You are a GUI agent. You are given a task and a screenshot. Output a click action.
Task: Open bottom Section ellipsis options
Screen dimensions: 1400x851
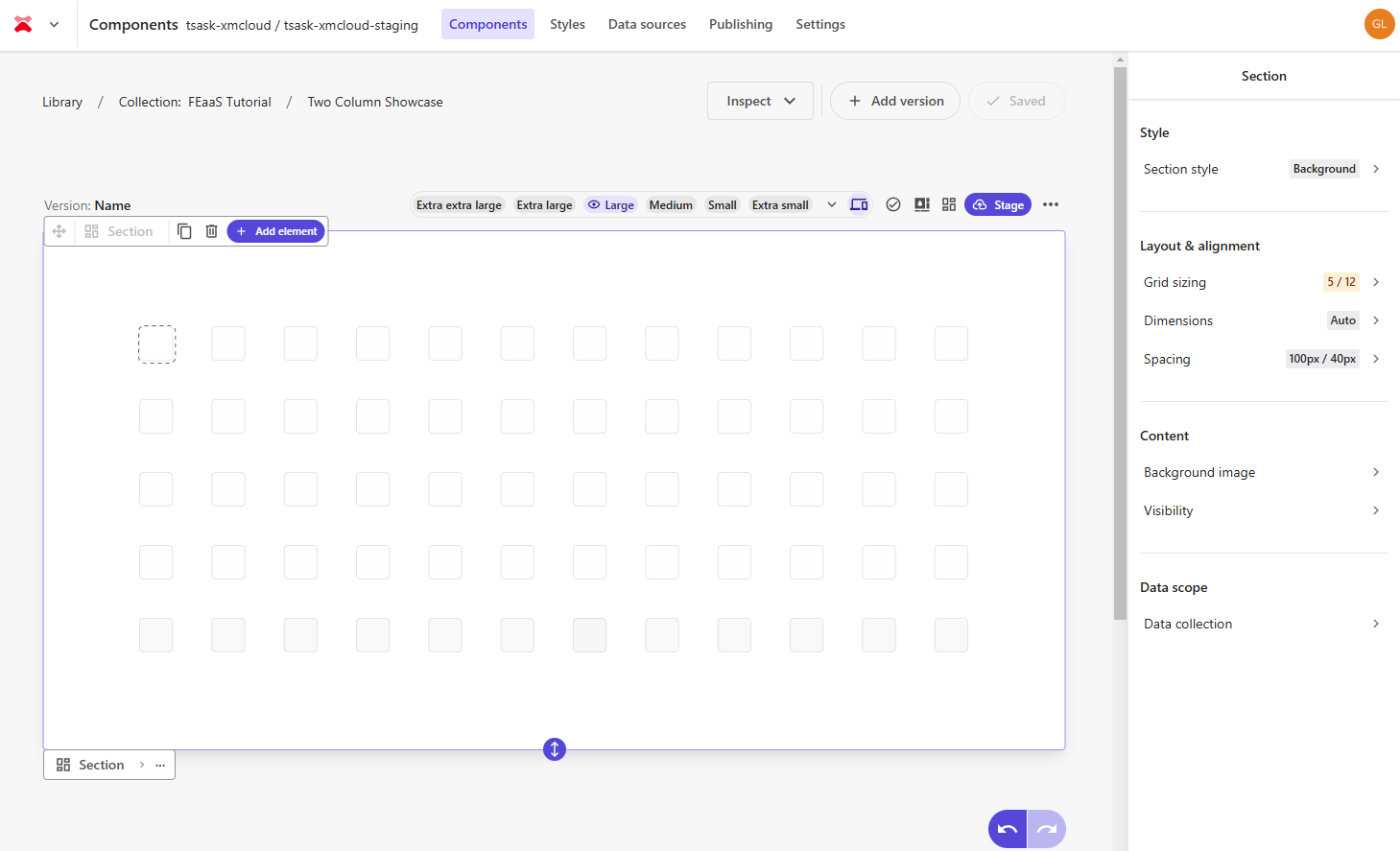click(160, 765)
